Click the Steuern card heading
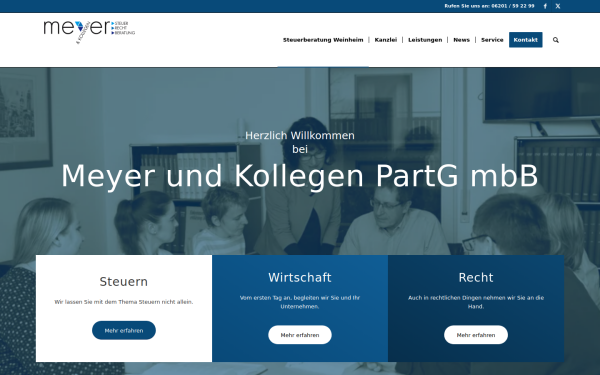The height and width of the screenshot is (375, 600). click(124, 282)
